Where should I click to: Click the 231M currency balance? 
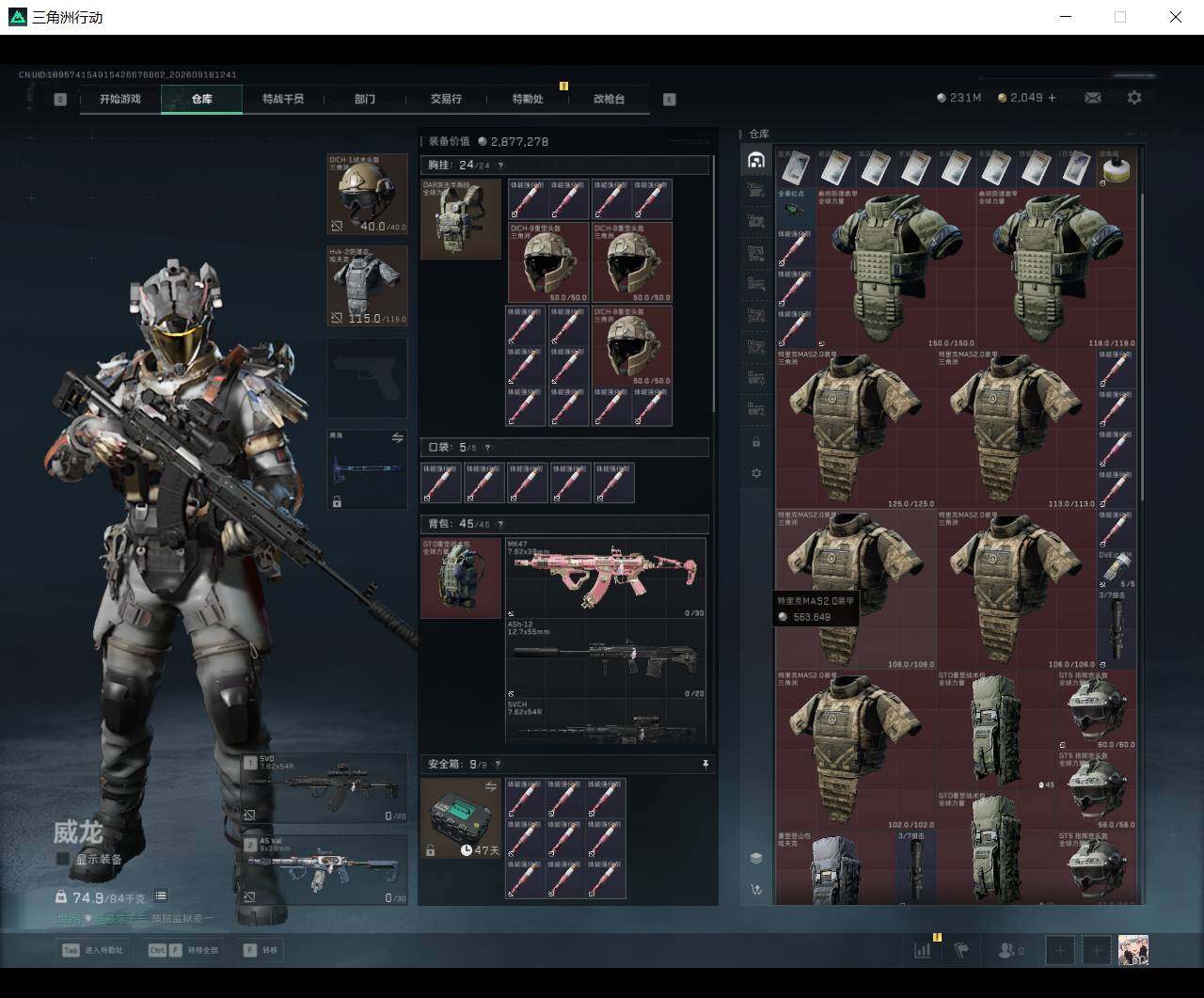pyautogui.click(x=959, y=98)
